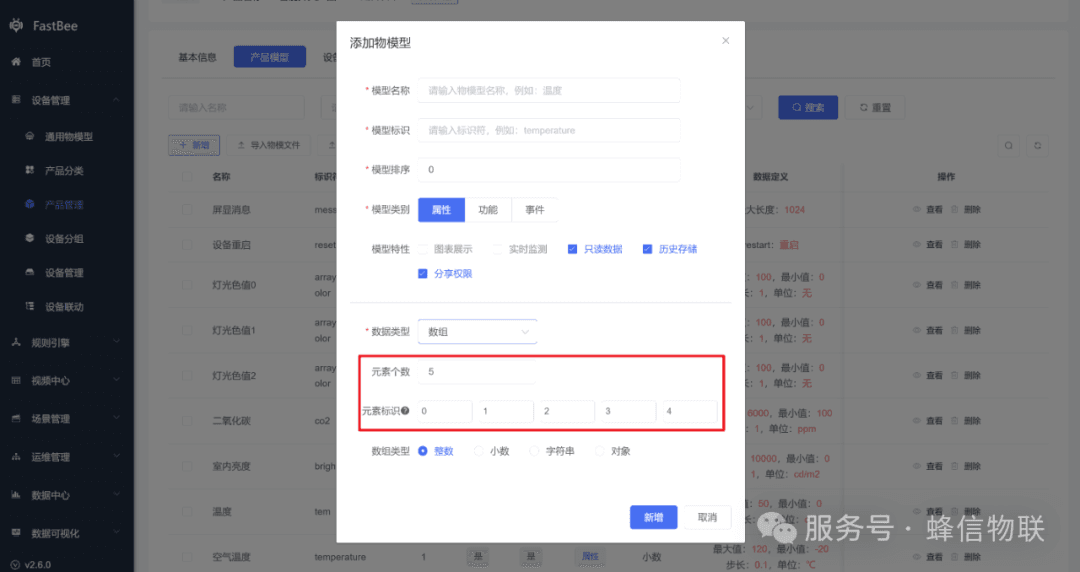
Task: Click the 设备管理 submenu icon
Action: point(30,273)
